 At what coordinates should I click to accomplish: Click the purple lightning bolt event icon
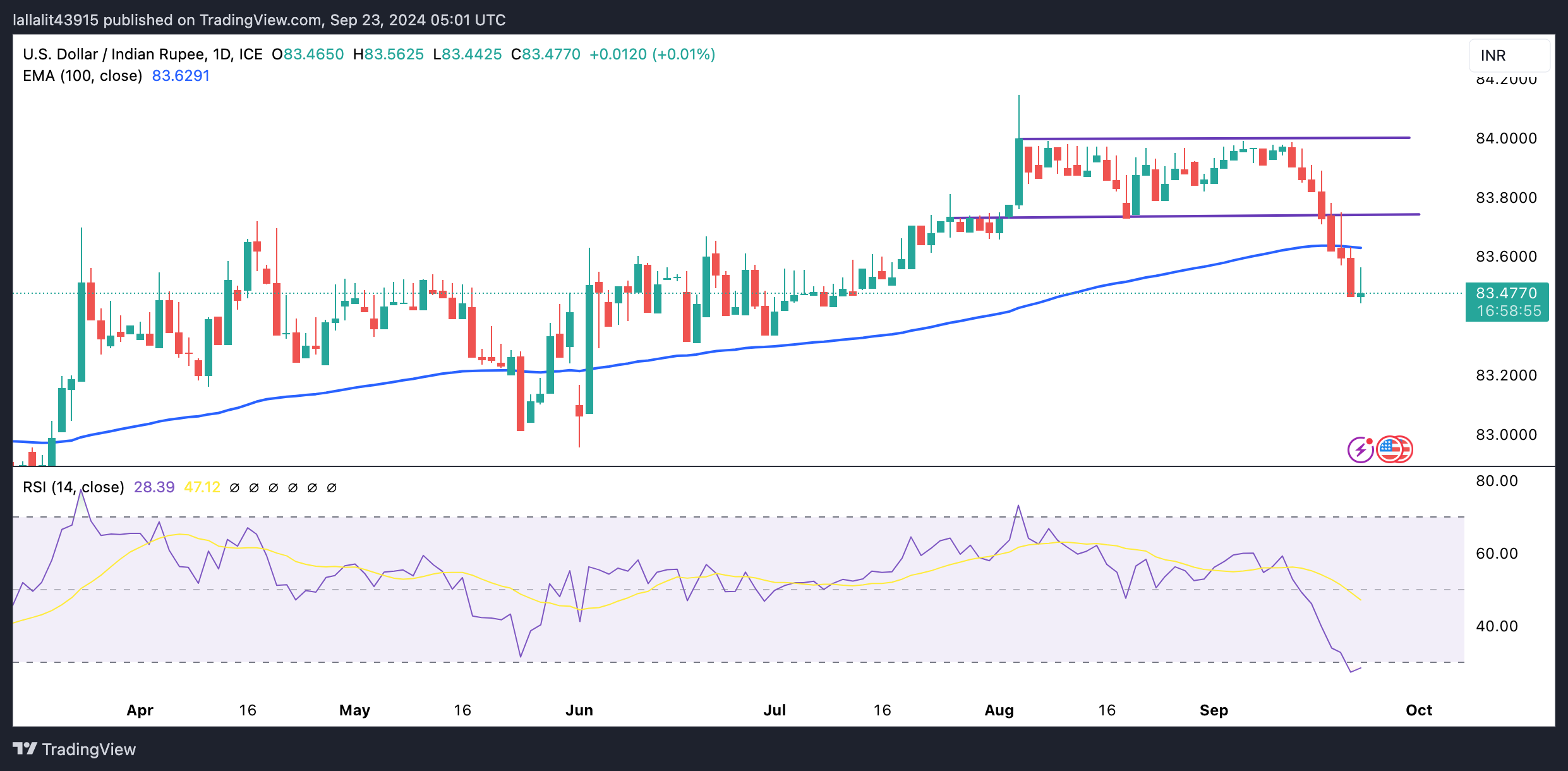1360,450
